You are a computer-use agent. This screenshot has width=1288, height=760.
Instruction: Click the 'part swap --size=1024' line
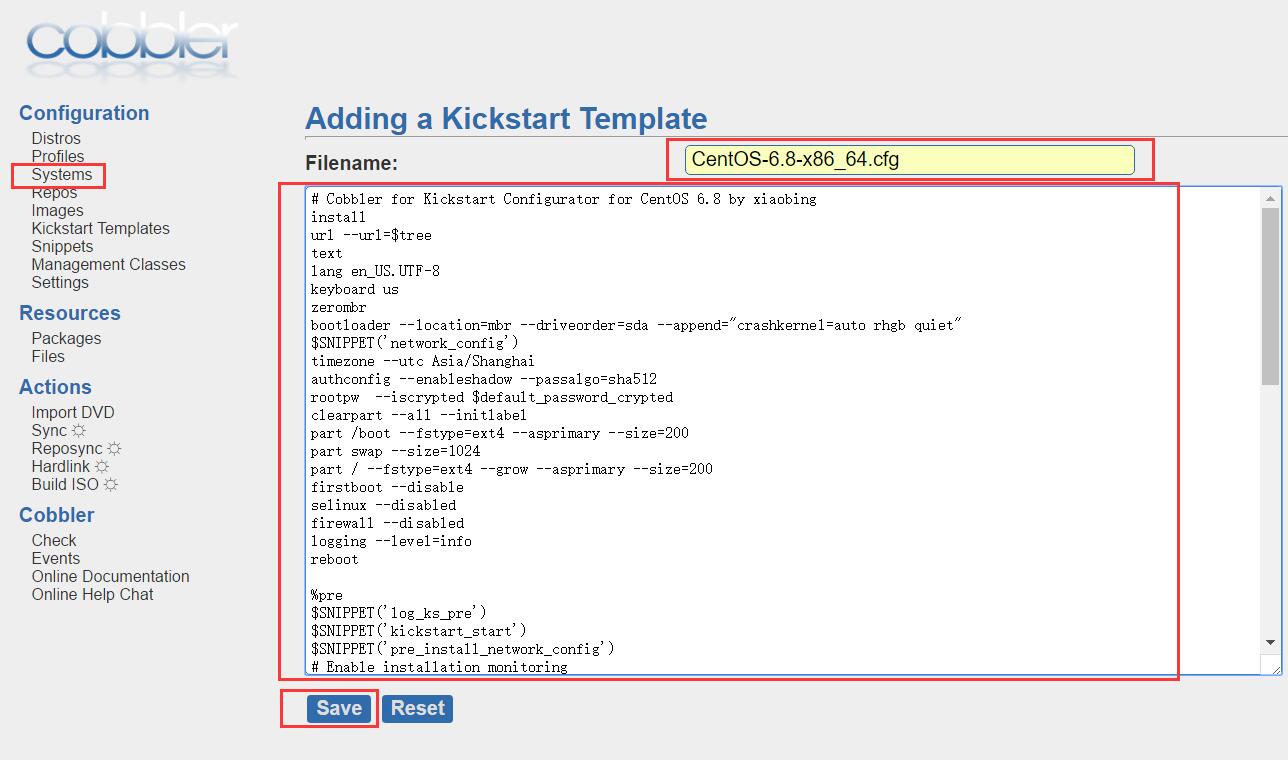pos(395,451)
